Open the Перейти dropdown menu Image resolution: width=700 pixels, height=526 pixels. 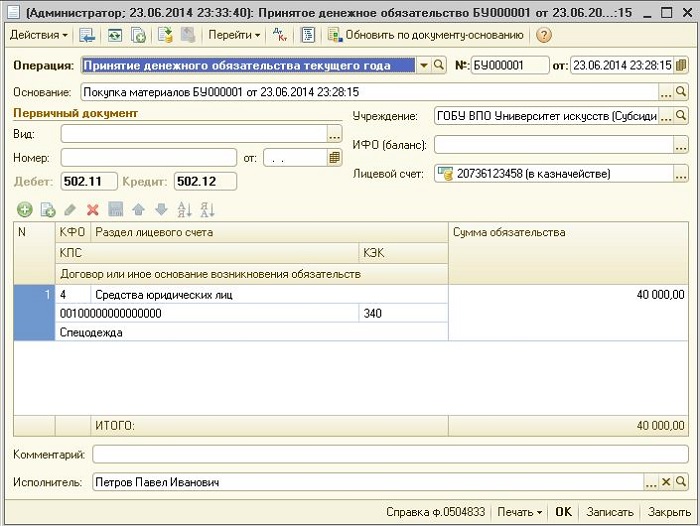click(x=234, y=35)
